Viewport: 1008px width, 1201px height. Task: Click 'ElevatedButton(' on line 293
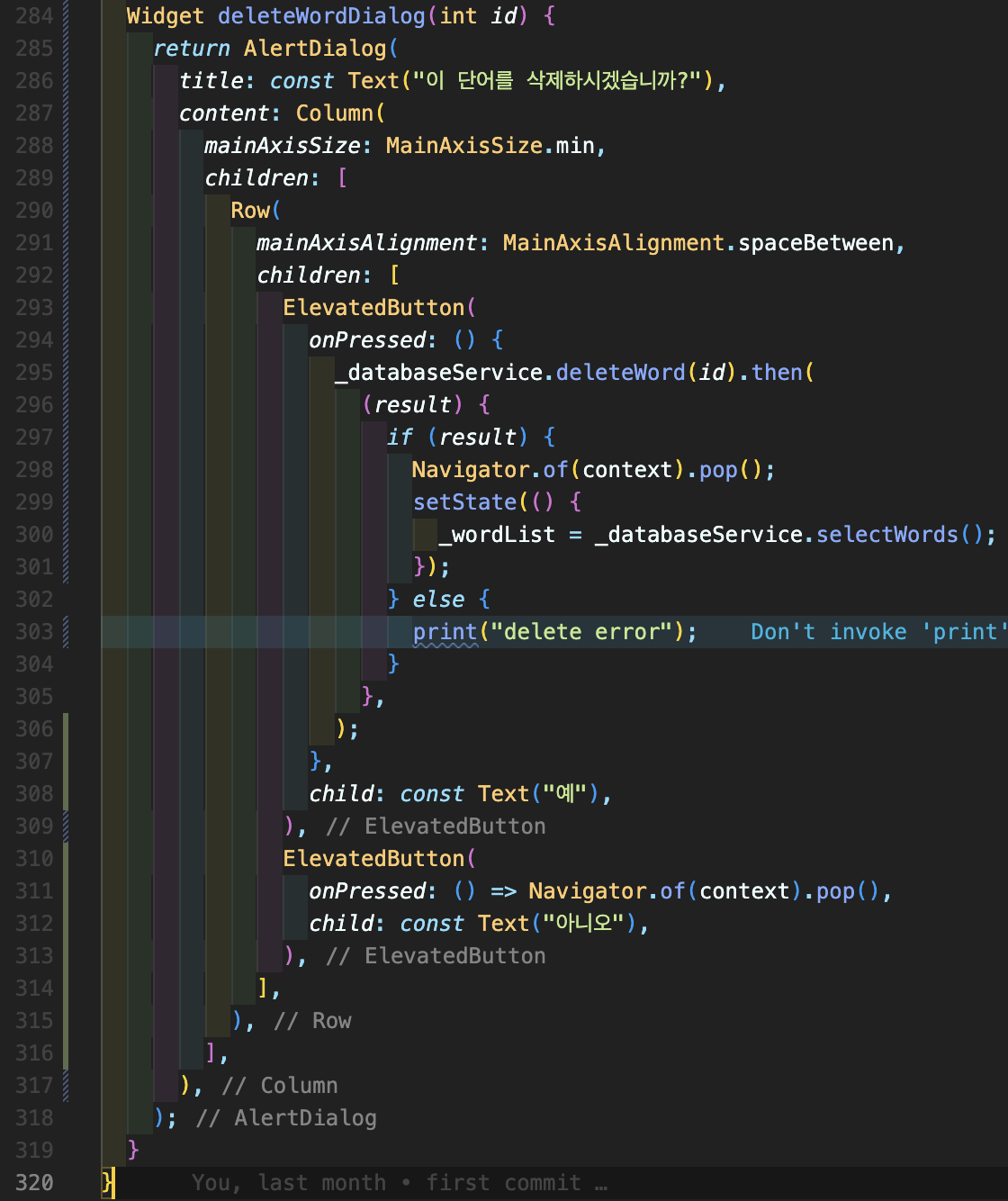(380, 308)
